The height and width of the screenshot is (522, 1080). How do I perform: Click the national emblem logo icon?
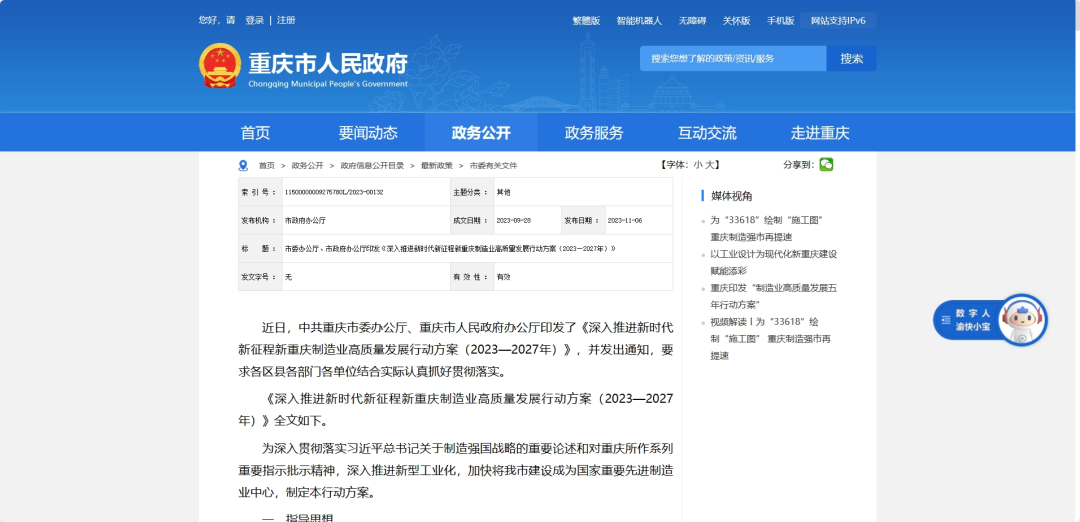click(x=220, y=66)
